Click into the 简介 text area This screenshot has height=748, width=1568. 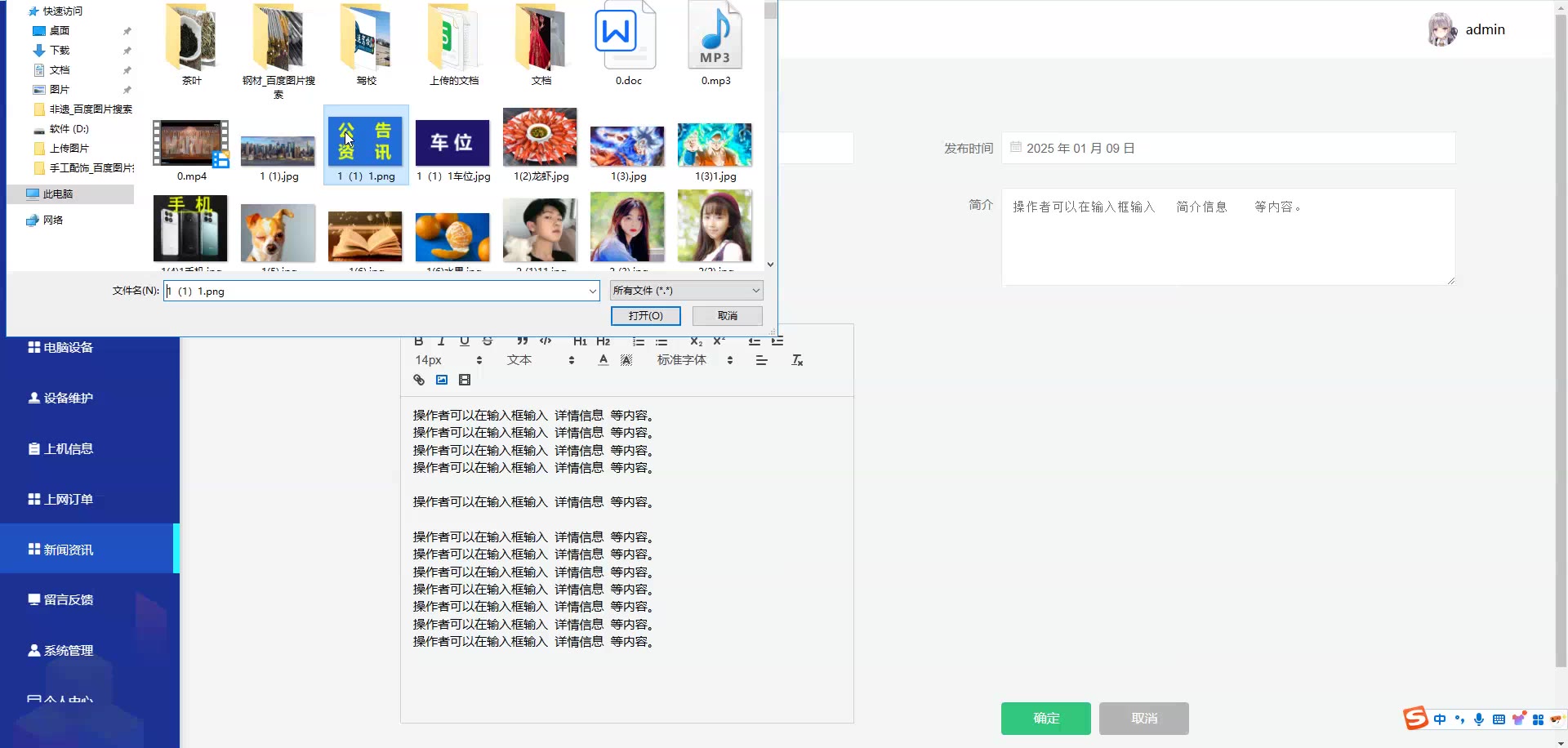pyautogui.click(x=1228, y=238)
